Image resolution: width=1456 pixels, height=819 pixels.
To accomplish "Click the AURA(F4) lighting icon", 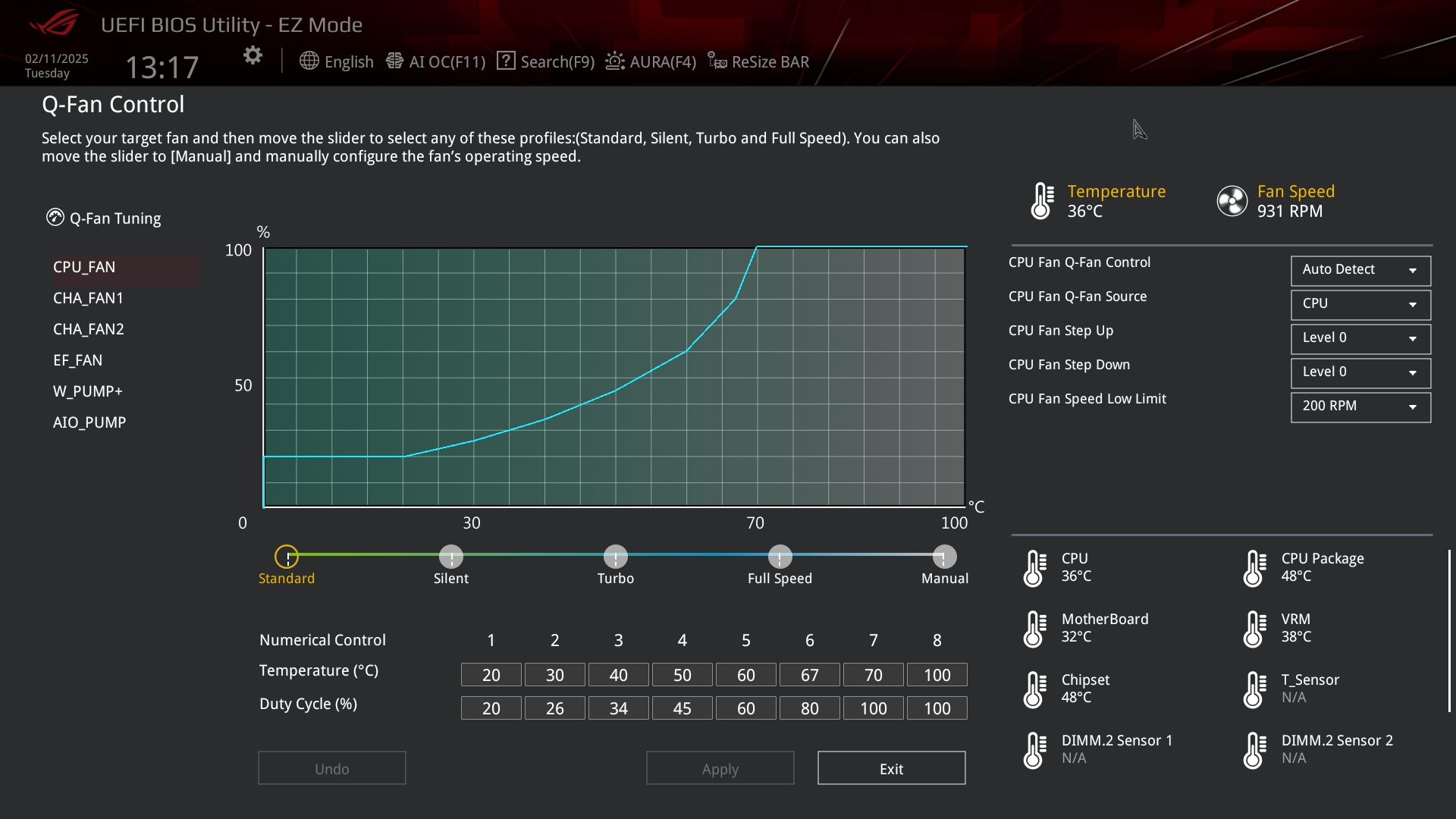I will 615,61.
